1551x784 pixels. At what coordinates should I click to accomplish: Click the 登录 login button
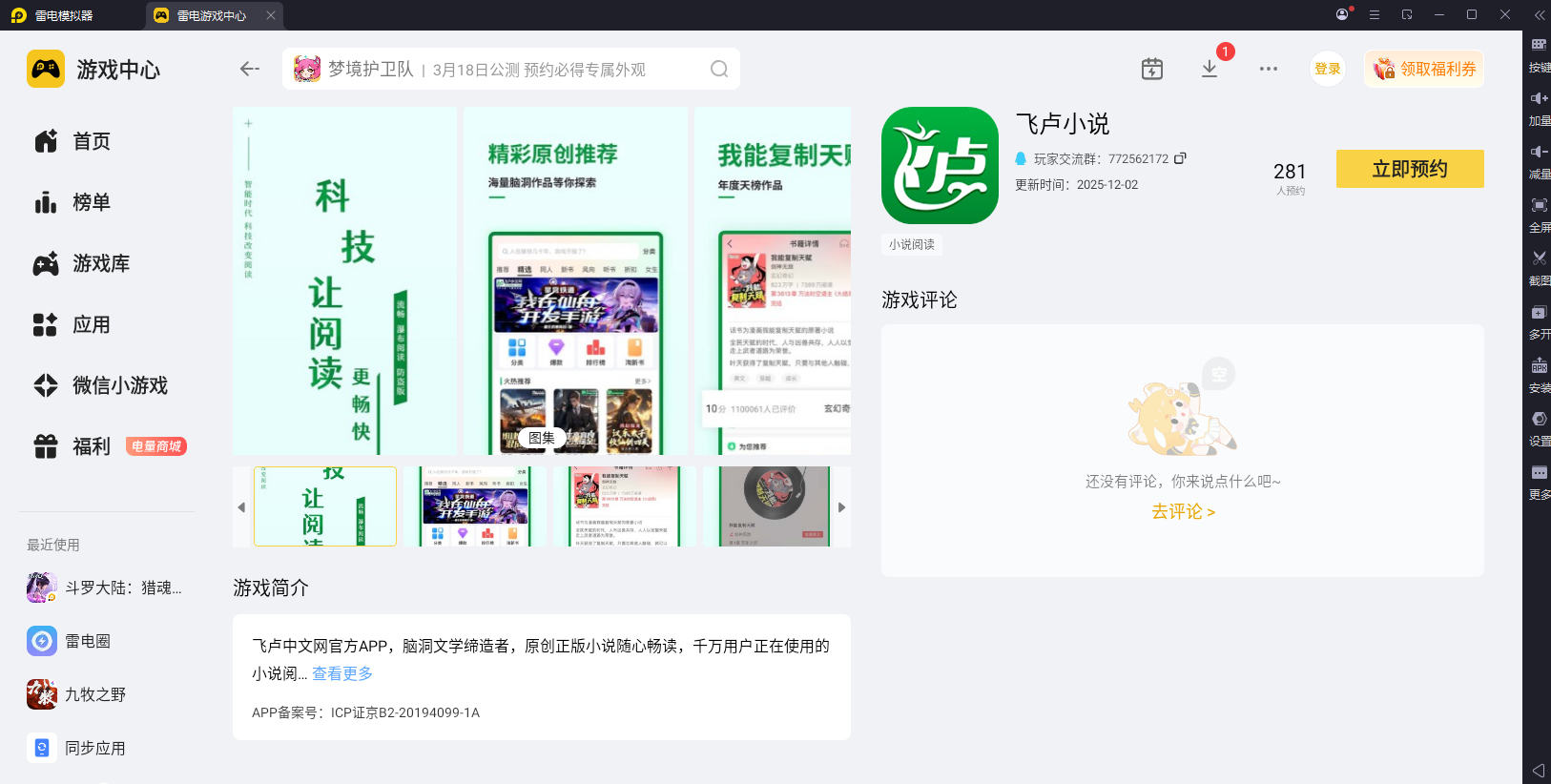click(x=1328, y=69)
